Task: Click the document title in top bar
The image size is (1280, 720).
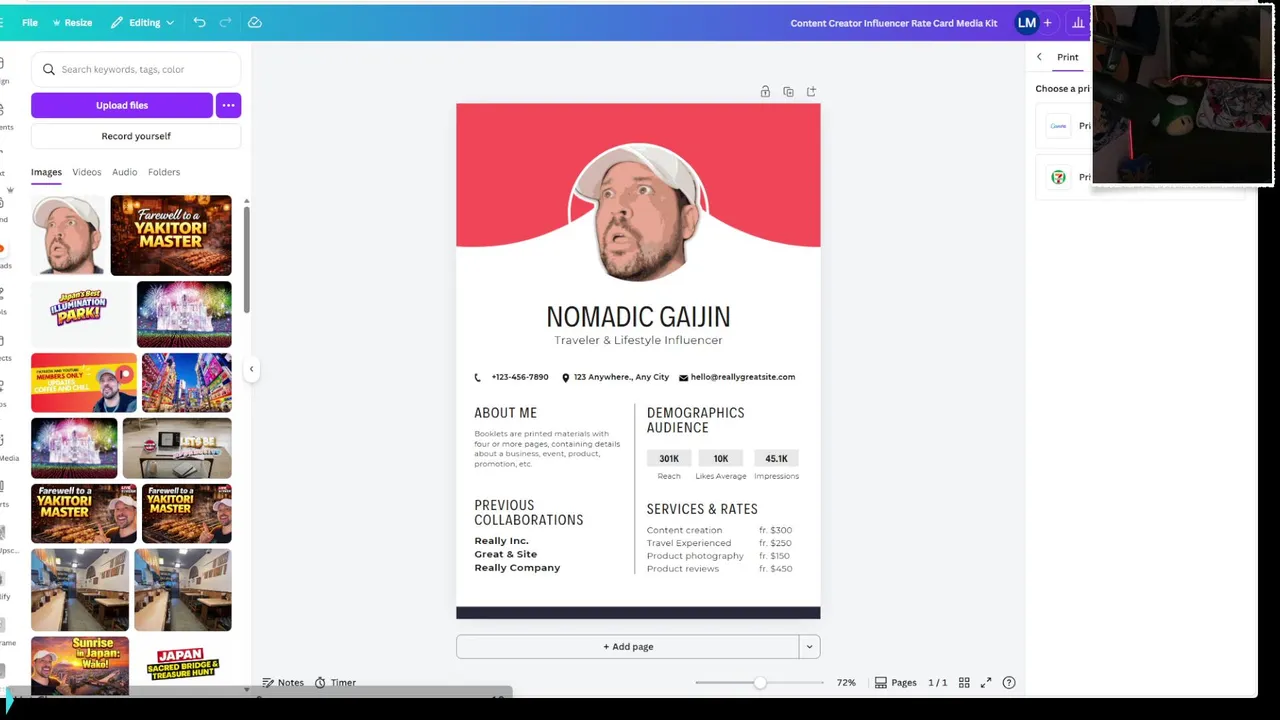Action: point(893,23)
